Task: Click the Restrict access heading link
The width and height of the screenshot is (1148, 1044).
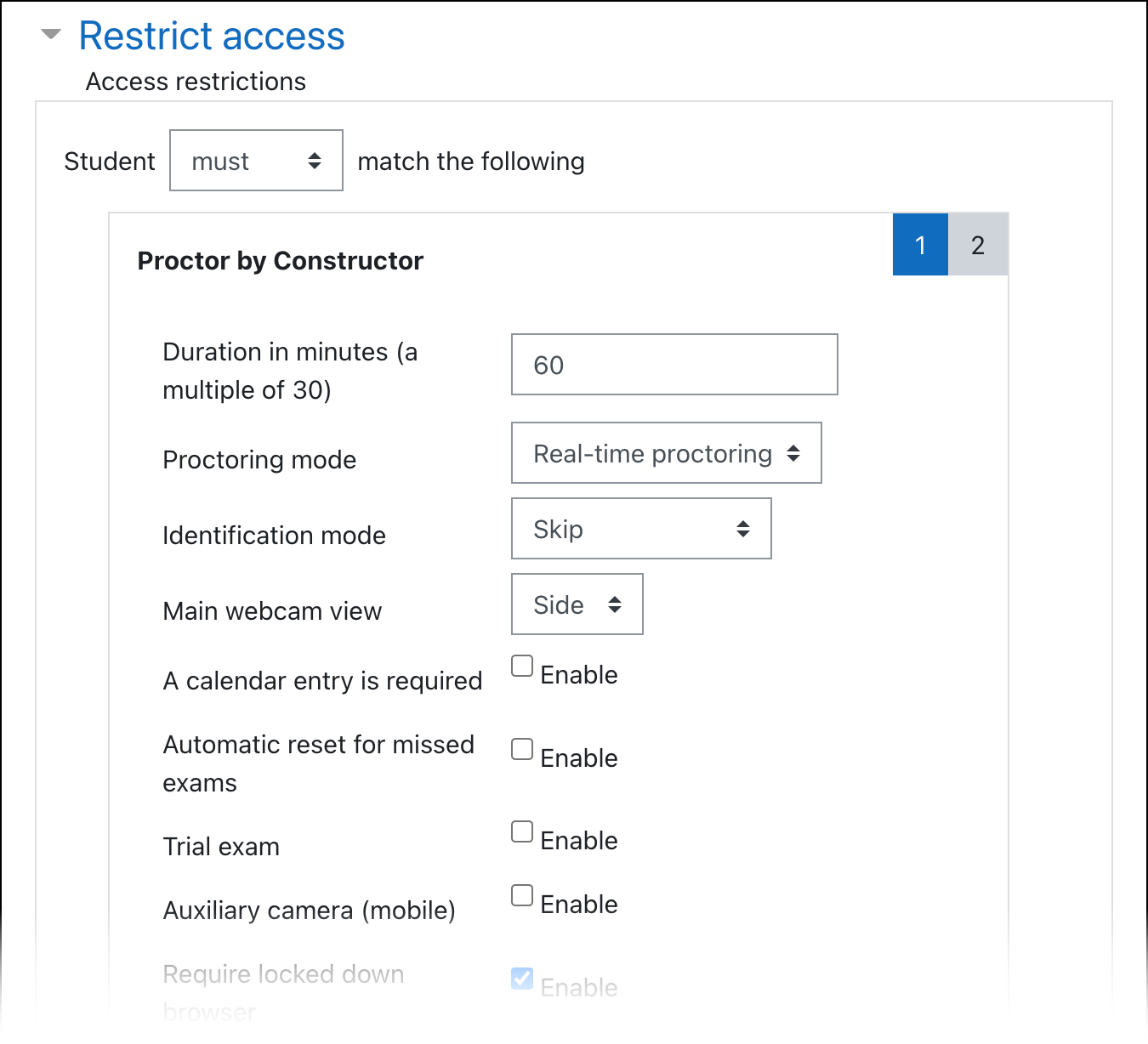Action: coord(212,37)
